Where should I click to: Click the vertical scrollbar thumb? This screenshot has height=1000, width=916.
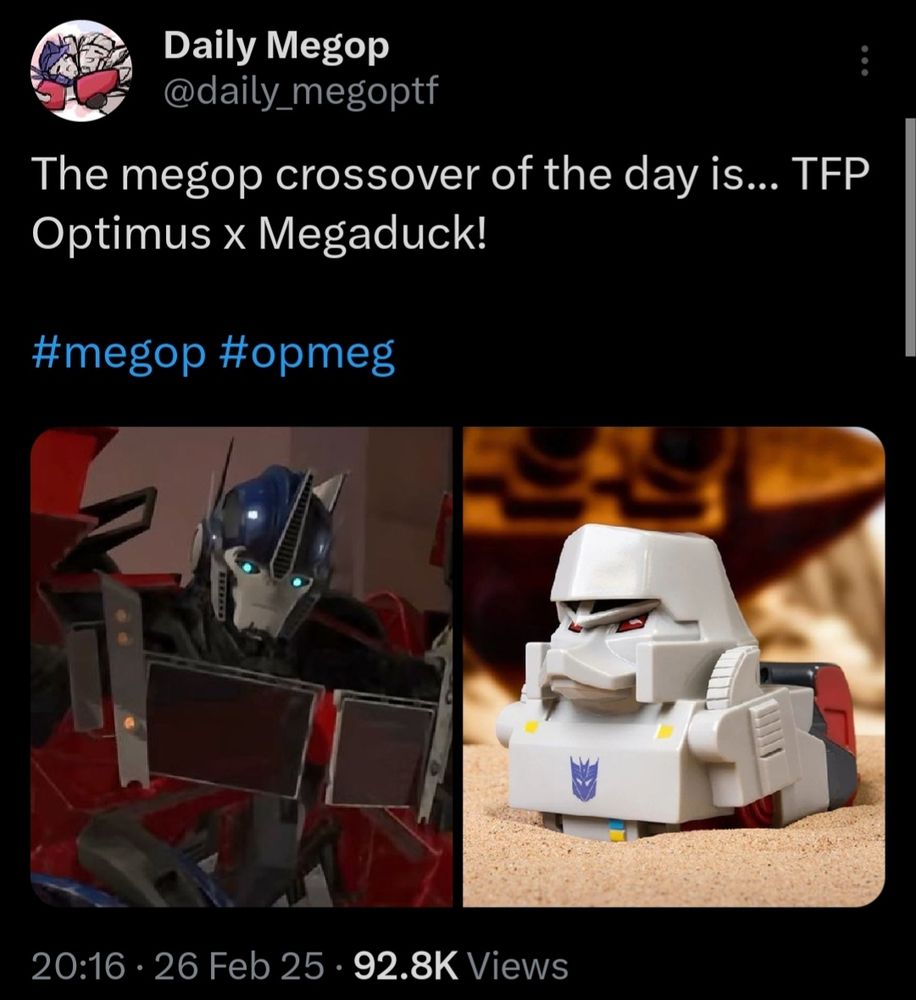tap(910, 236)
